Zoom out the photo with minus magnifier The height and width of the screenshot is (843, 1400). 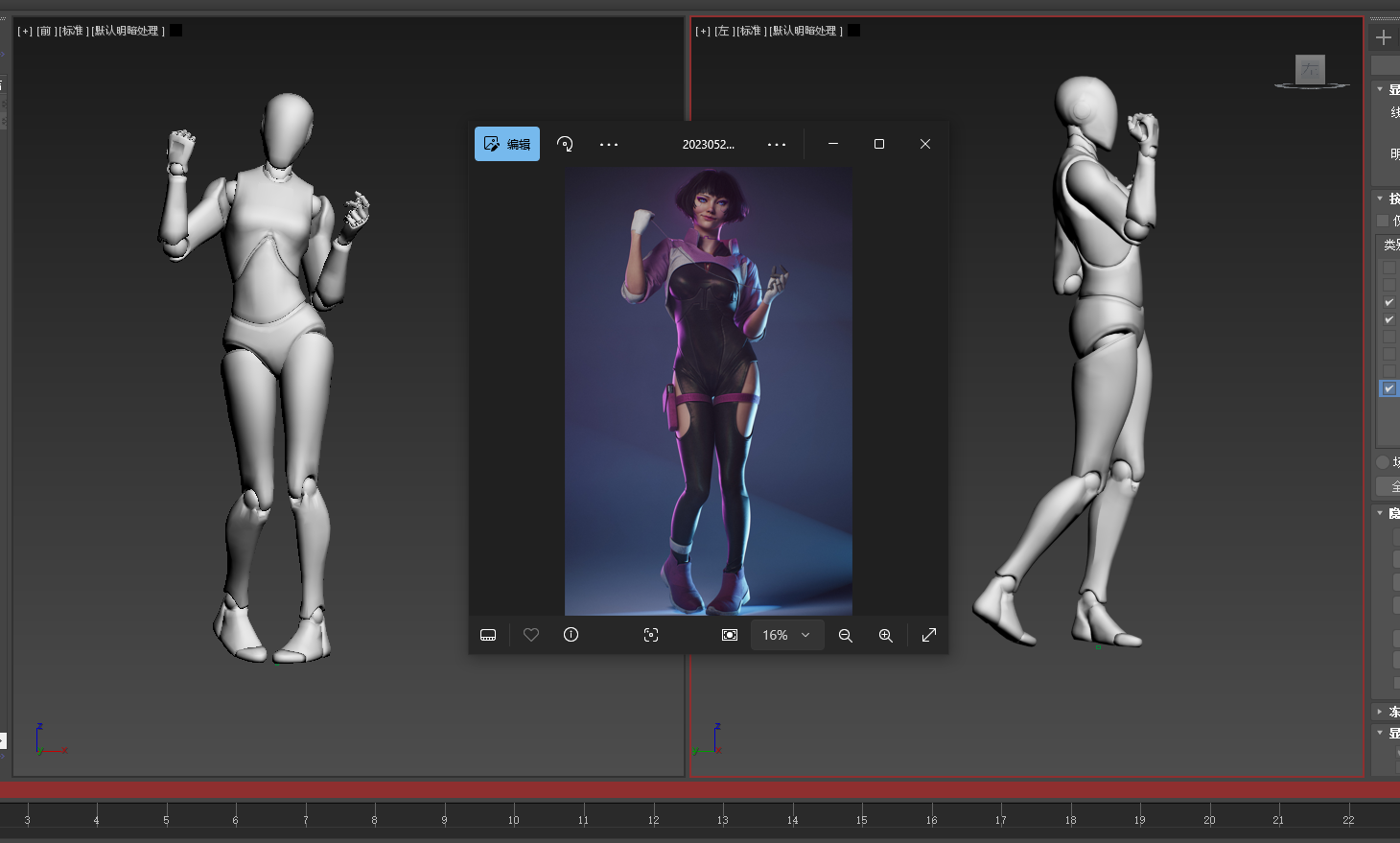click(846, 635)
